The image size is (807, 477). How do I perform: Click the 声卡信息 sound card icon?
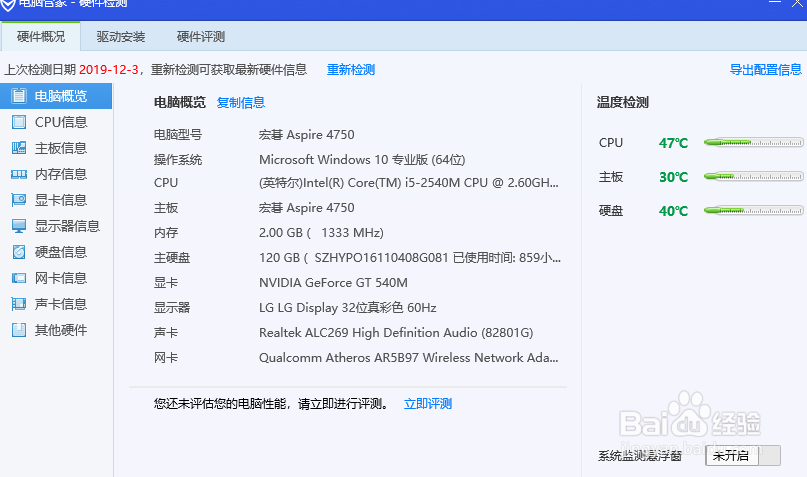click(19, 304)
